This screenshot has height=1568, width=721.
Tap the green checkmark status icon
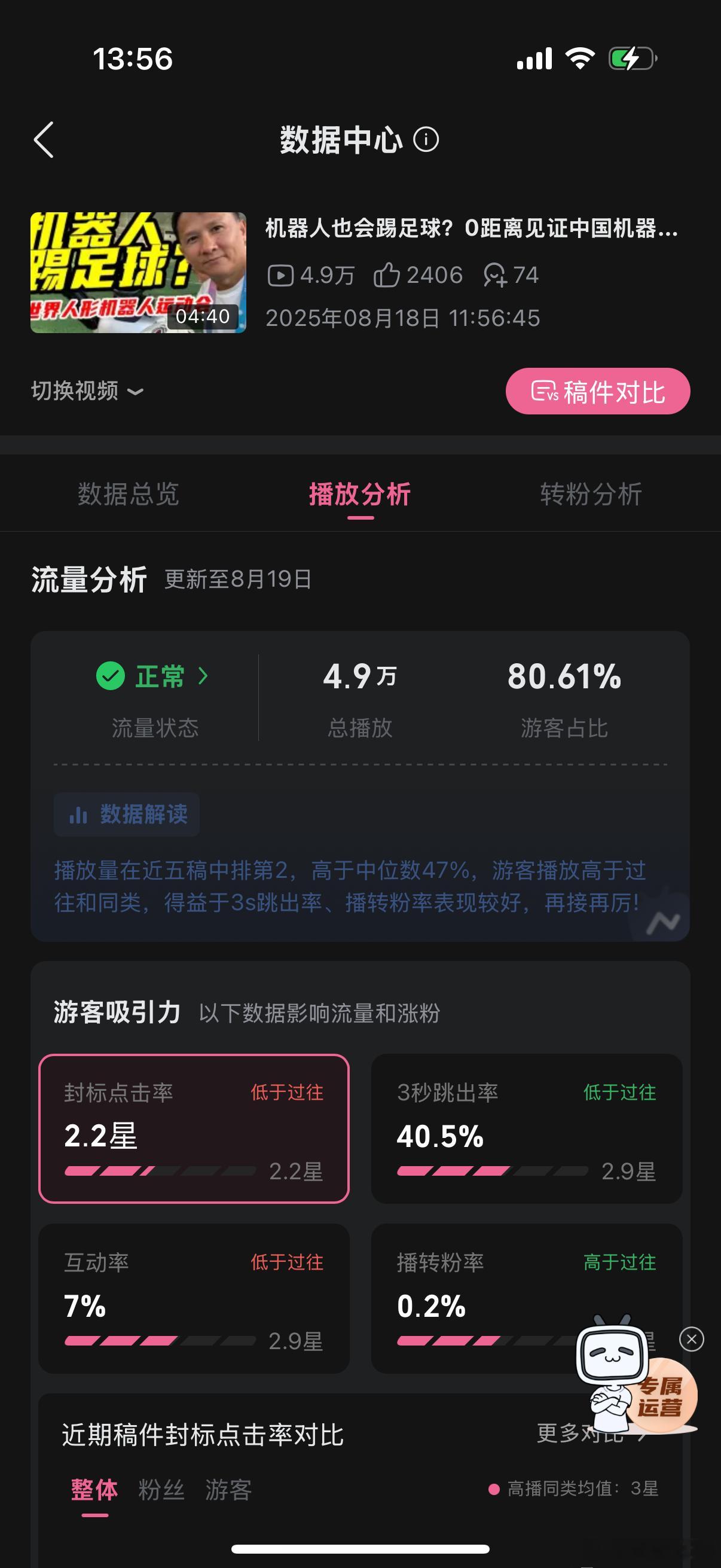click(x=110, y=676)
